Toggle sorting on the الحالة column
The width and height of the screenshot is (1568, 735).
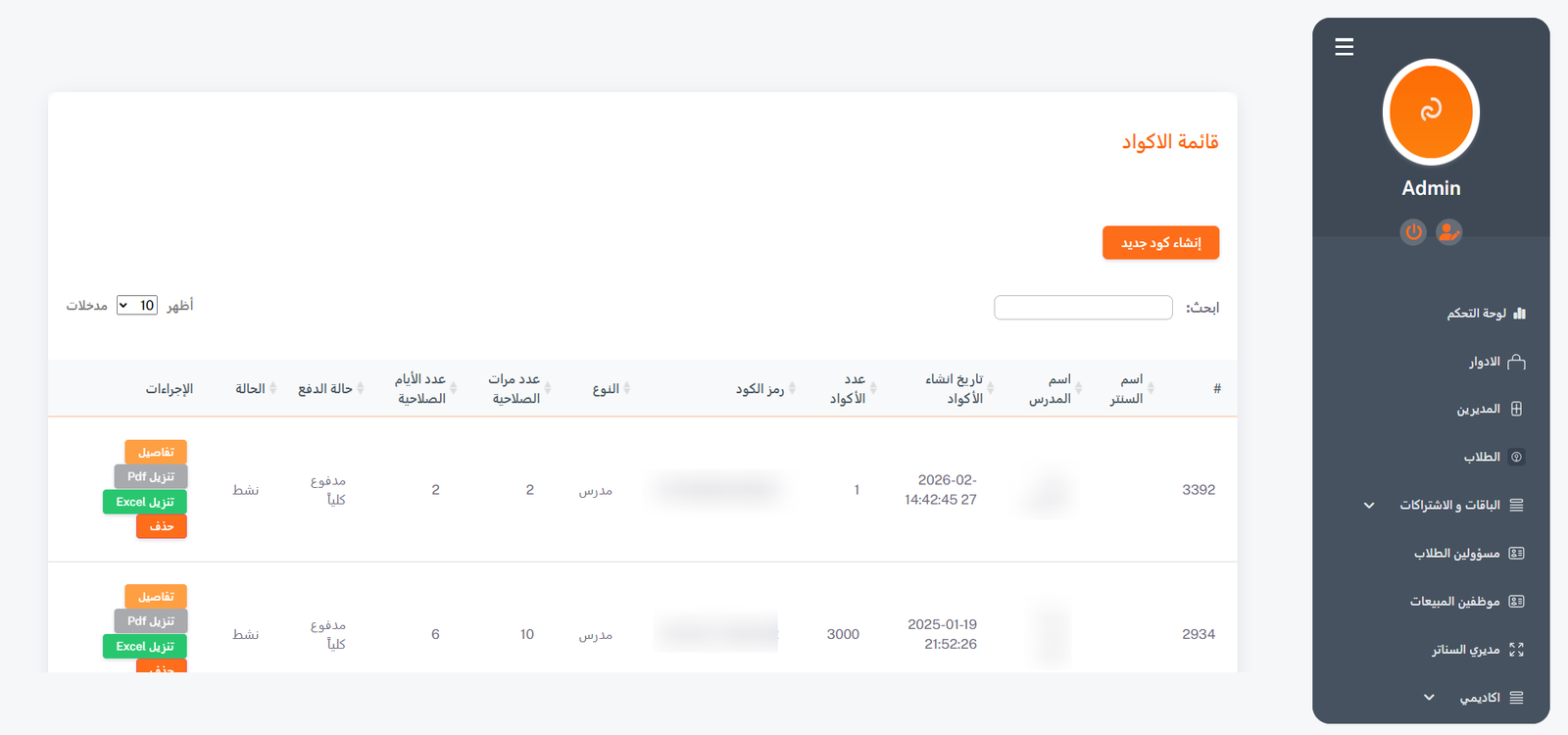[252, 388]
